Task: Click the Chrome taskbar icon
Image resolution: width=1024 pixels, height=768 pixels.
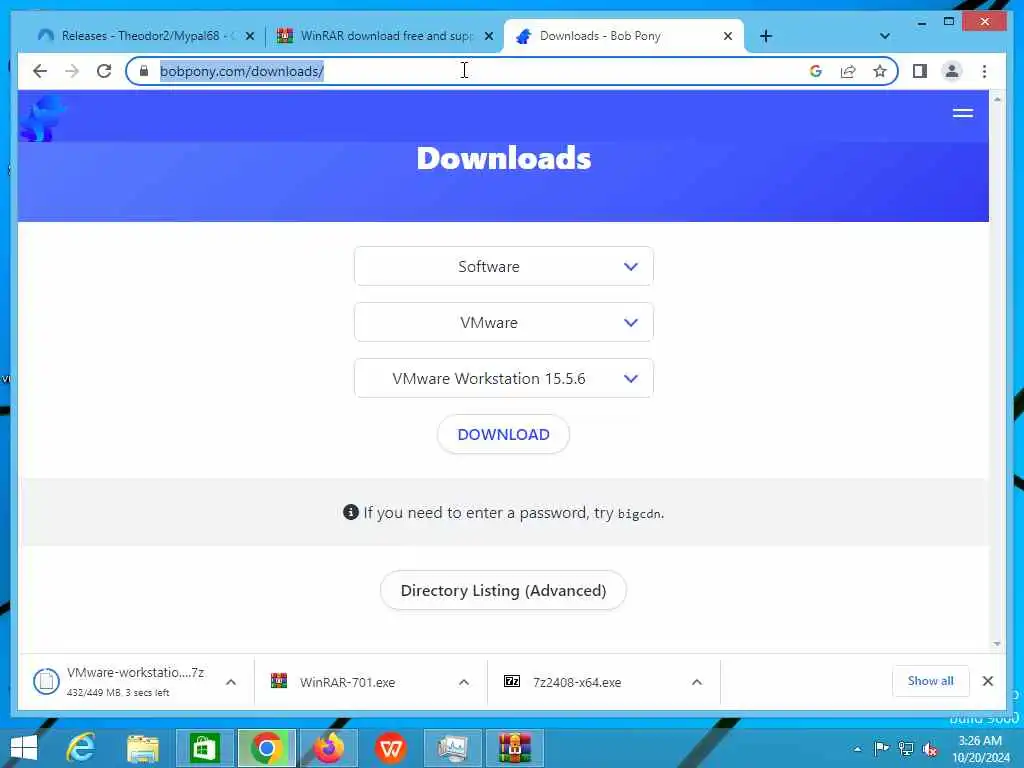Action: (266, 748)
